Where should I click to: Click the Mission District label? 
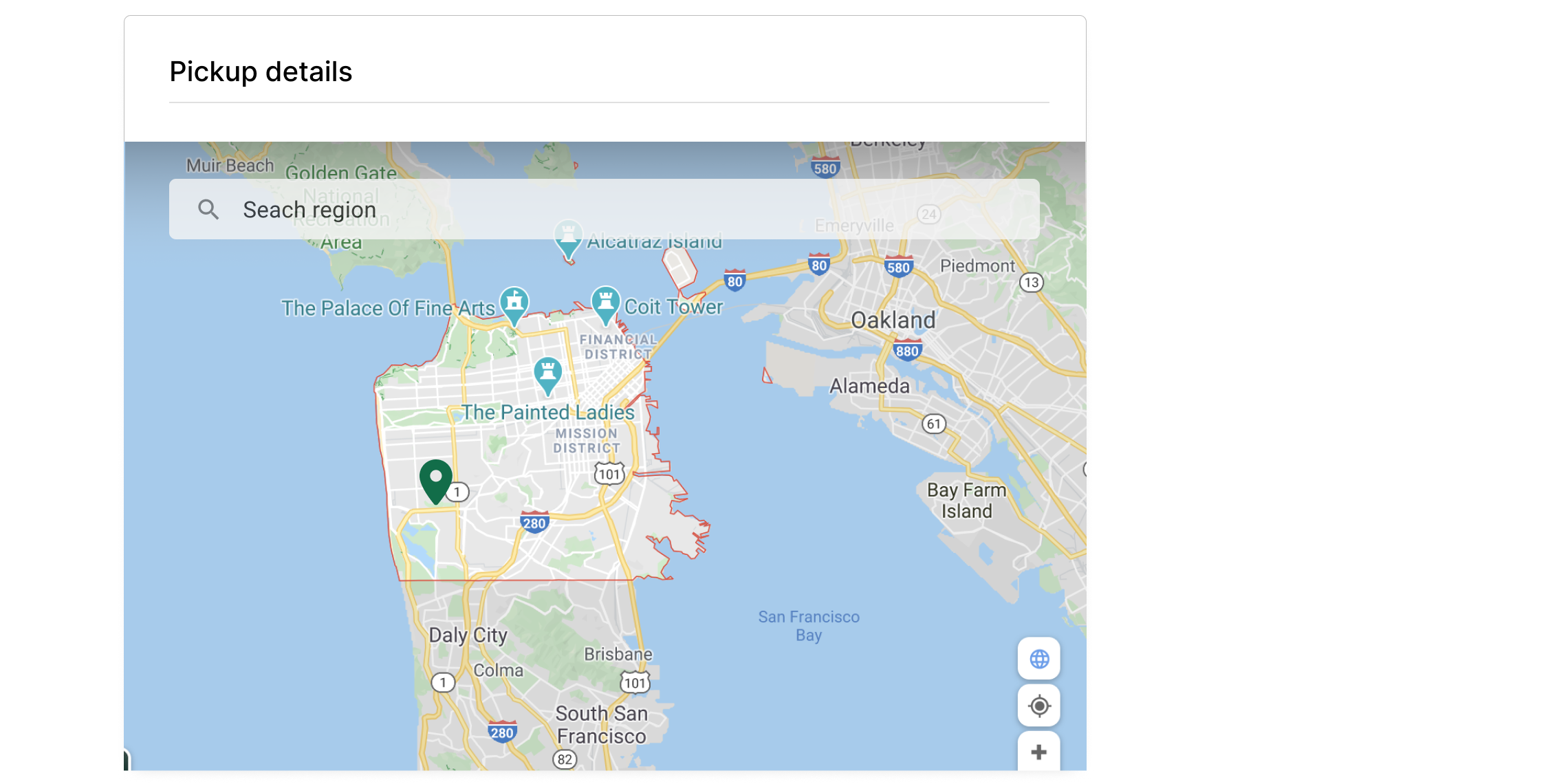(x=587, y=441)
